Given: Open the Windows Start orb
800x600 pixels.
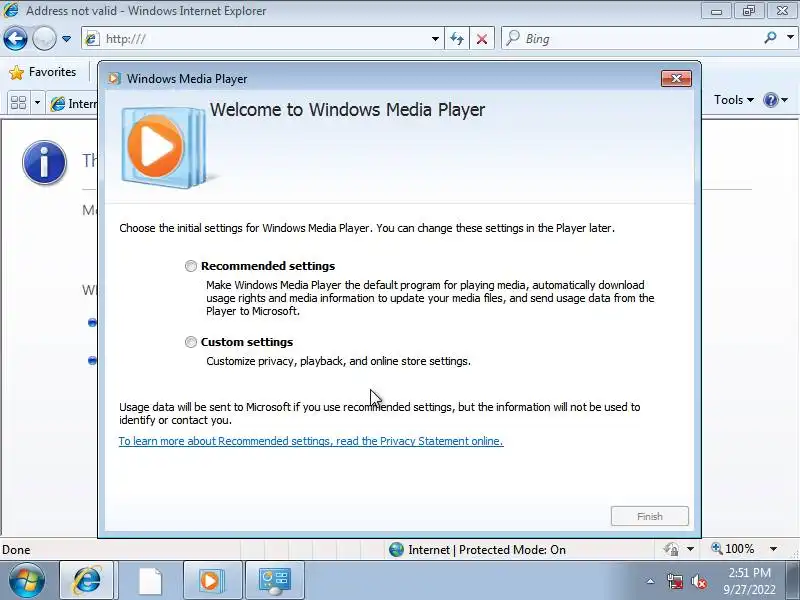Looking at the screenshot, I should point(27,580).
